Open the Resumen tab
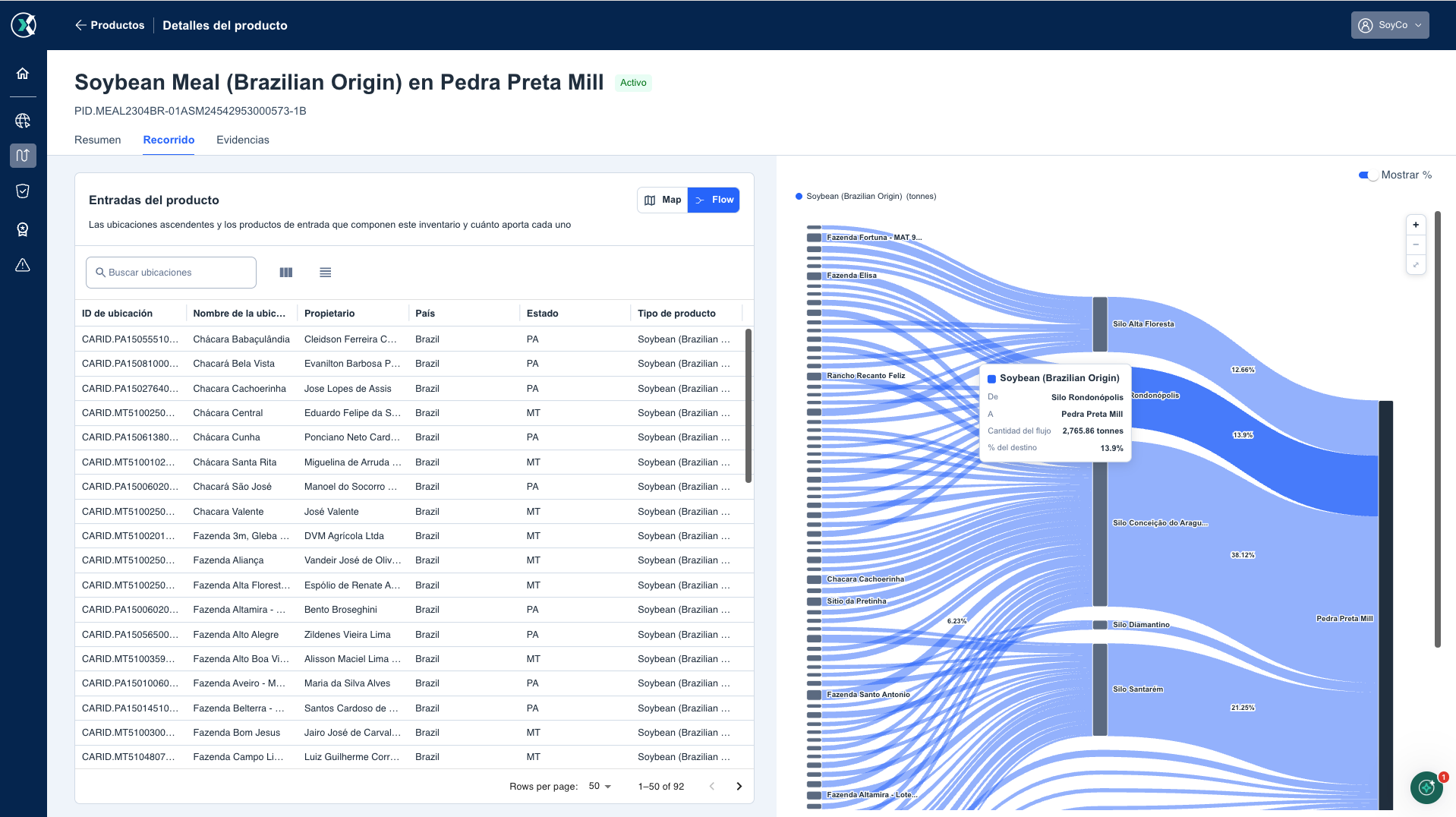 [x=98, y=140]
